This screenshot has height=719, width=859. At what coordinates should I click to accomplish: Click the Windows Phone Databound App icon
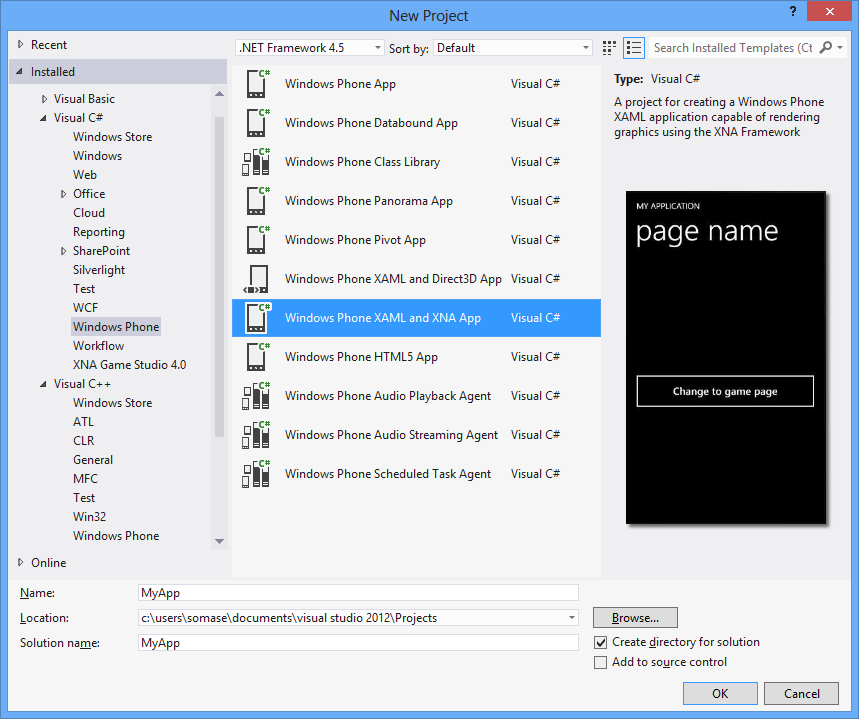click(257, 123)
